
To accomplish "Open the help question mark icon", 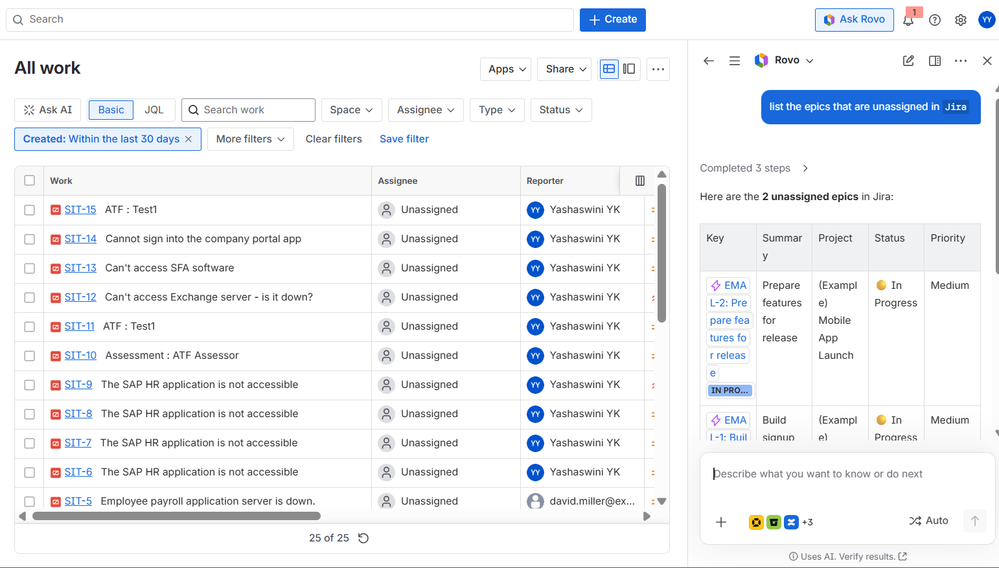I will (935, 20).
